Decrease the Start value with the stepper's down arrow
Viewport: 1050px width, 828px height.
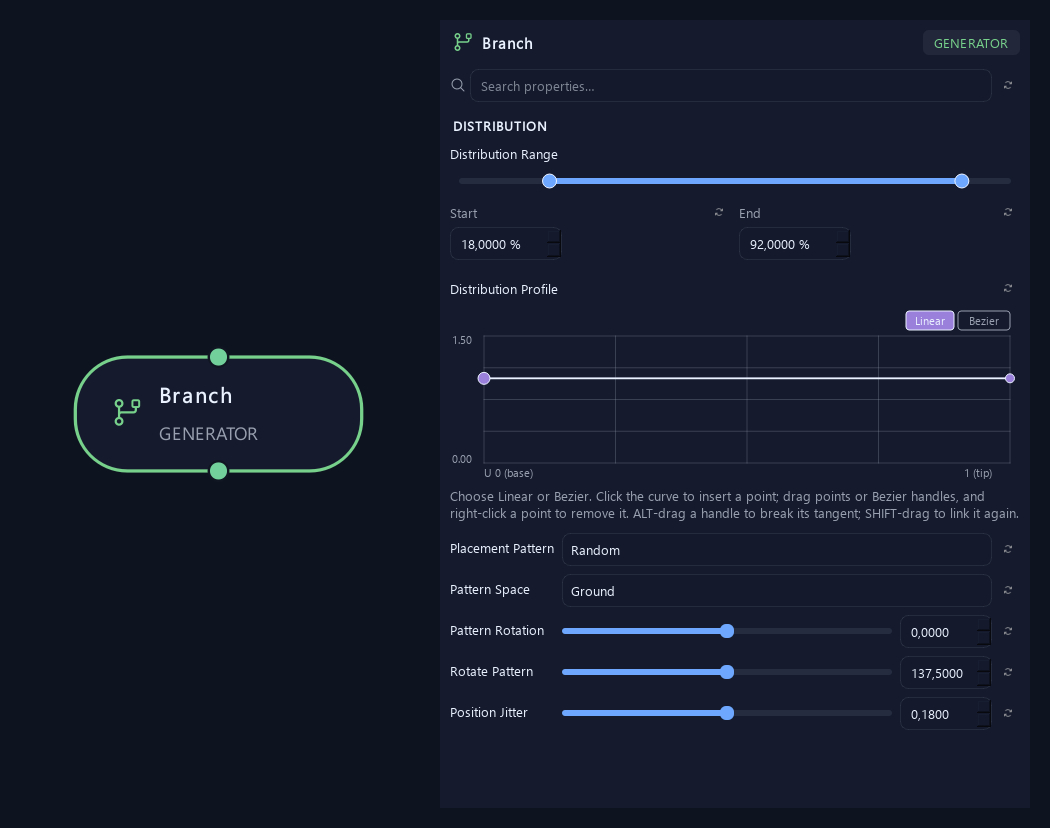(553, 251)
